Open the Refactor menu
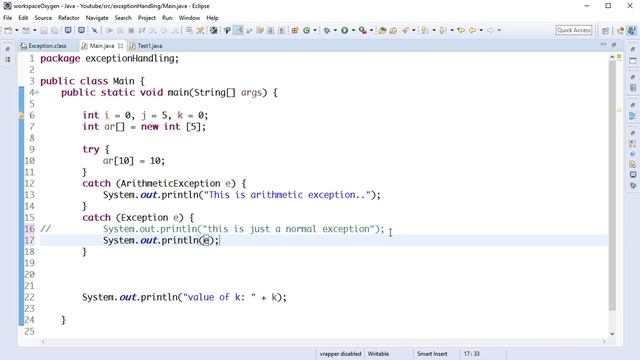The image size is (640, 360). (x=69, y=18)
